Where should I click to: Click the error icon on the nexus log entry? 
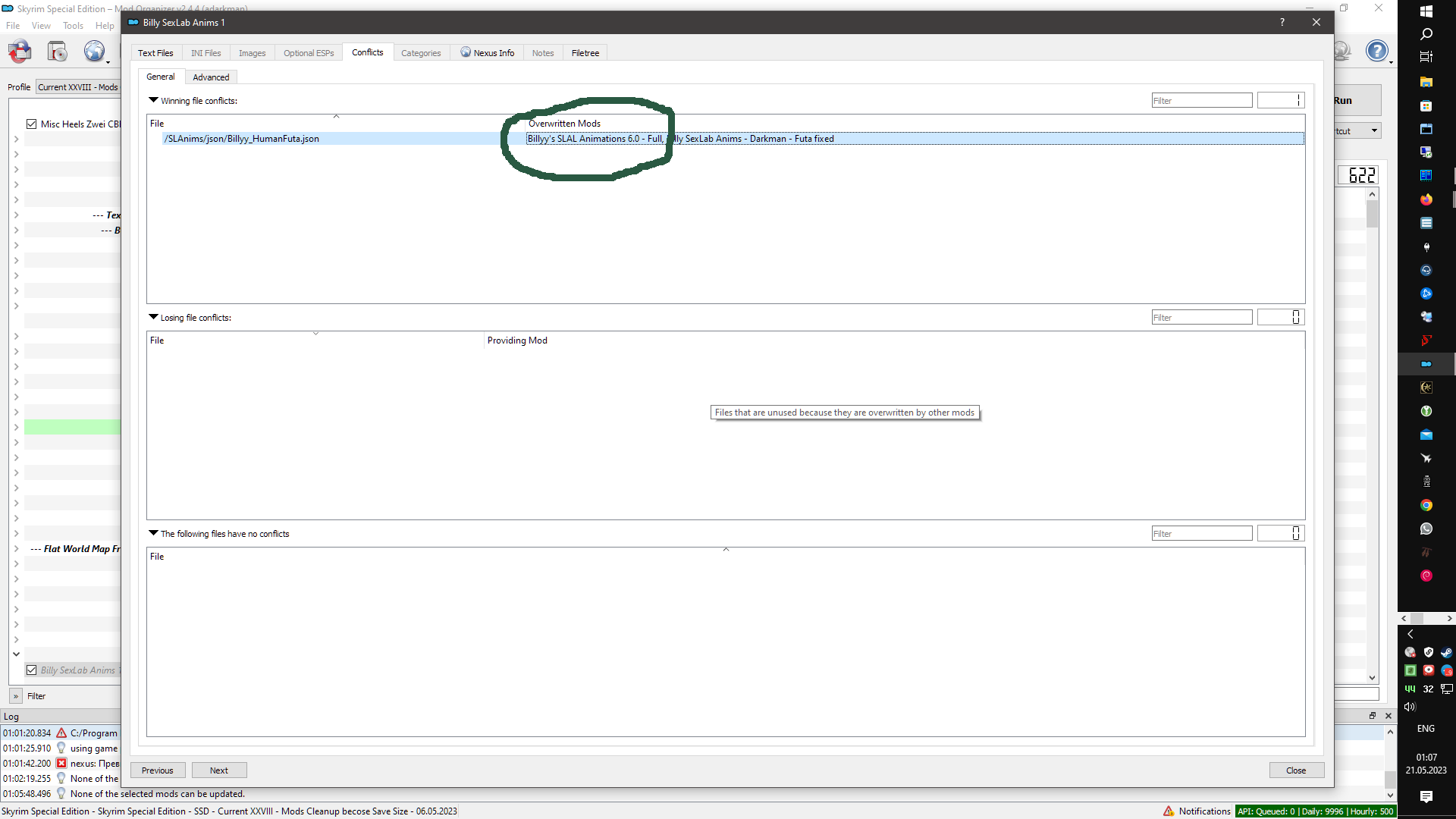[x=61, y=764]
